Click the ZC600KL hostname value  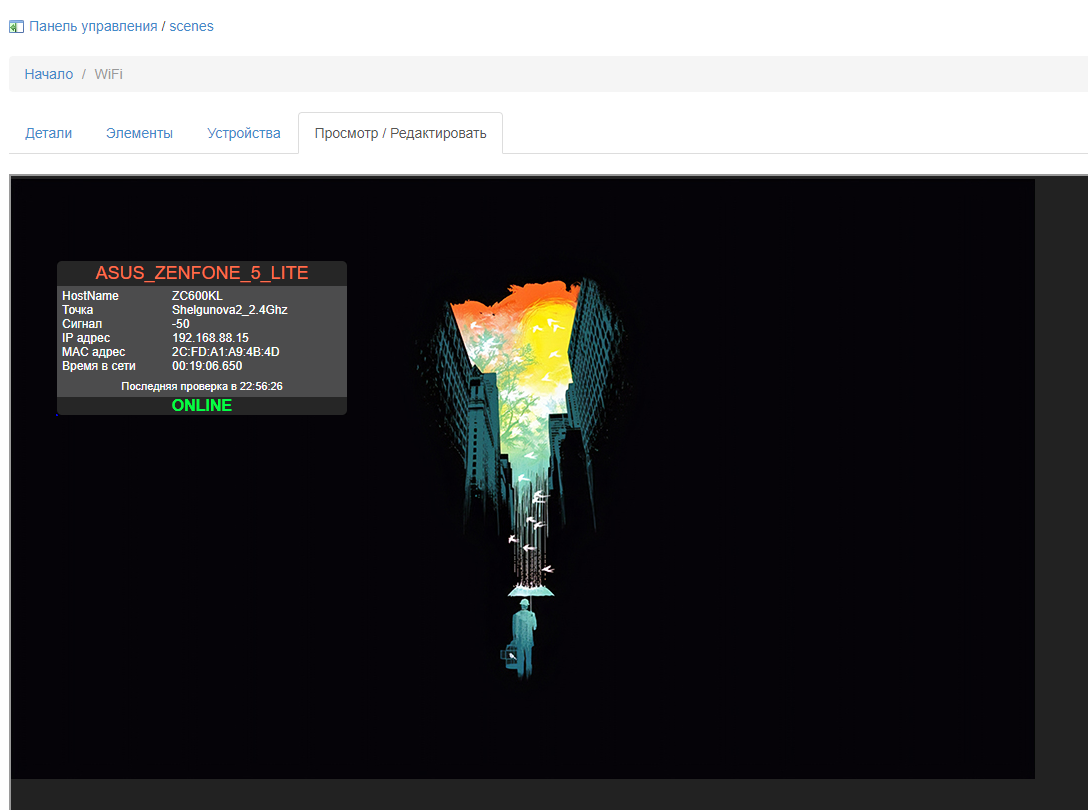(x=197, y=296)
